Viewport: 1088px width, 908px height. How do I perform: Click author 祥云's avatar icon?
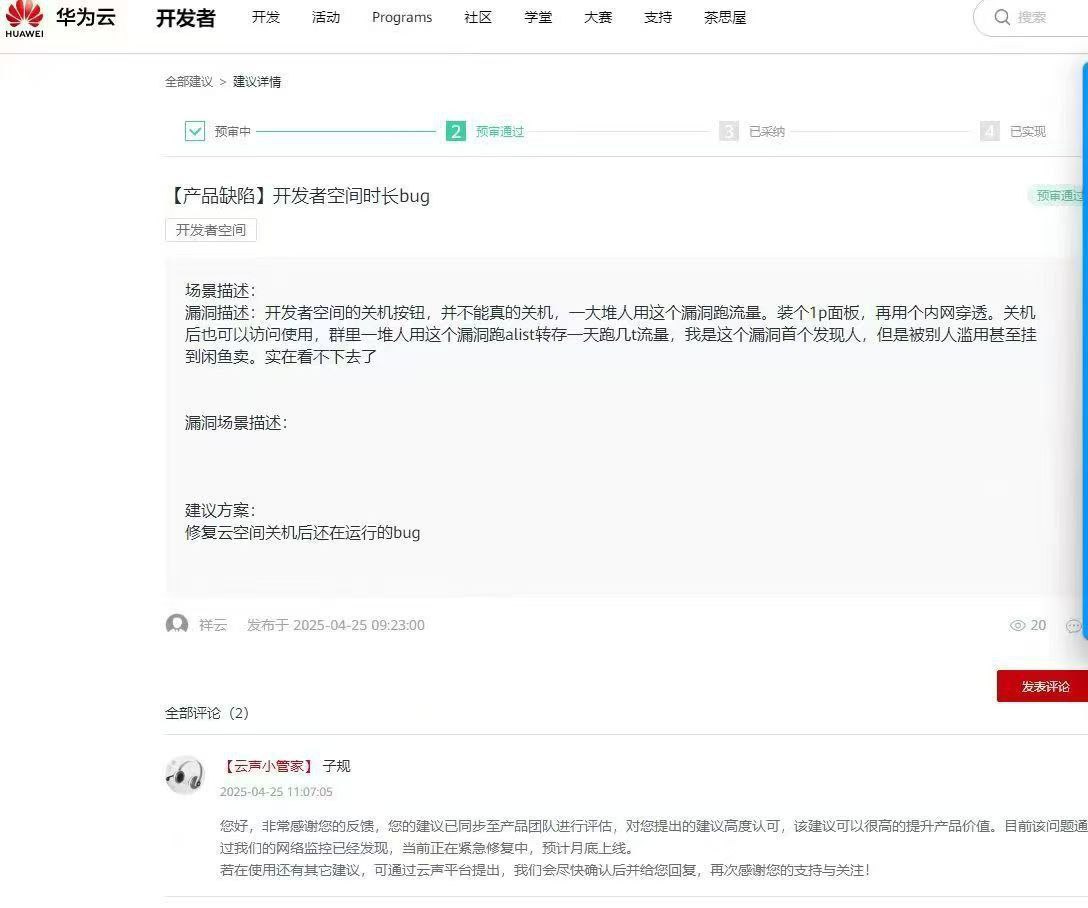coord(177,625)
